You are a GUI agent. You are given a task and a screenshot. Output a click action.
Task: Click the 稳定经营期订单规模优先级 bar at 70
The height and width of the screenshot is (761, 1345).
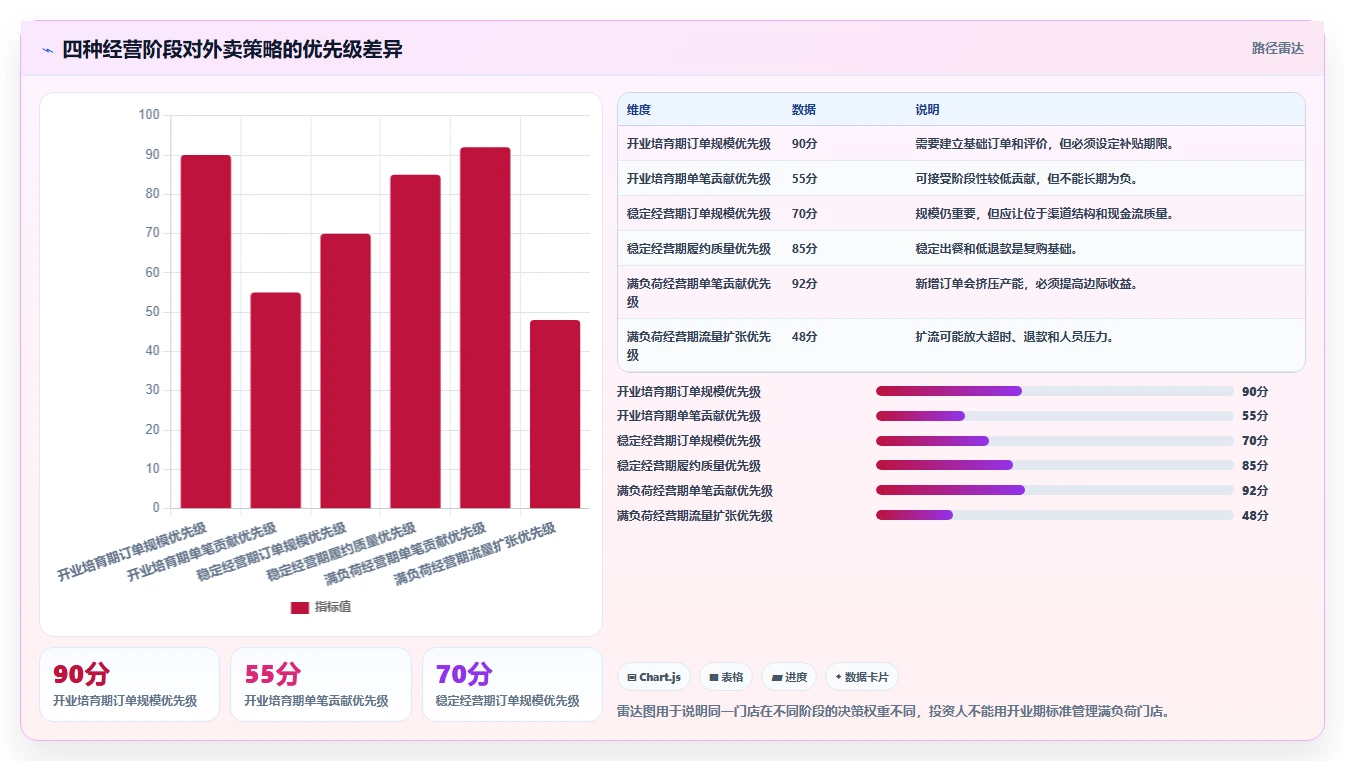[346, 371]
